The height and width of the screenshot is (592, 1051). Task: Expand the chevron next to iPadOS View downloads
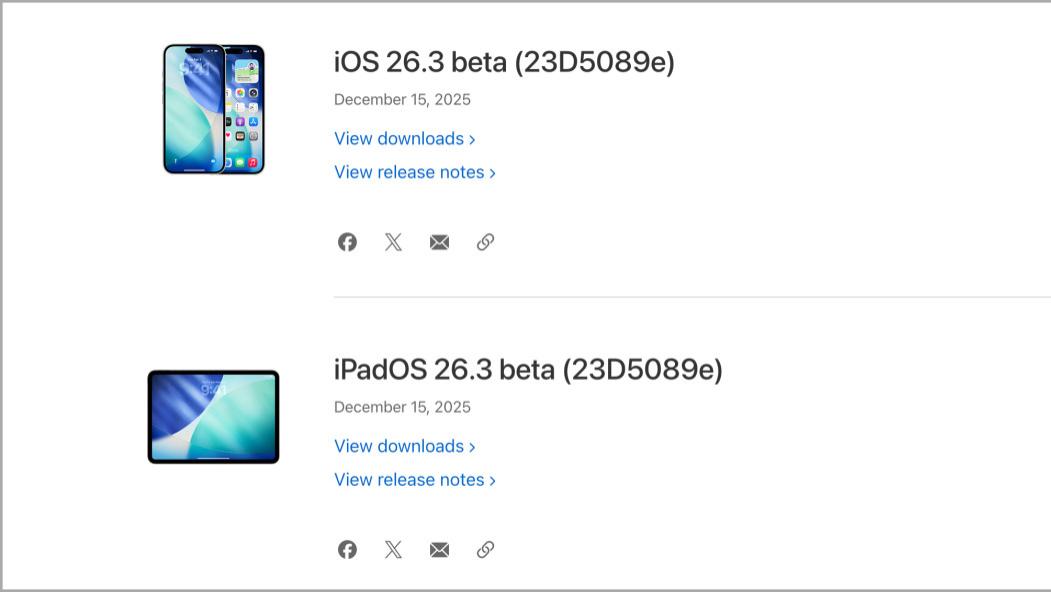471,446
